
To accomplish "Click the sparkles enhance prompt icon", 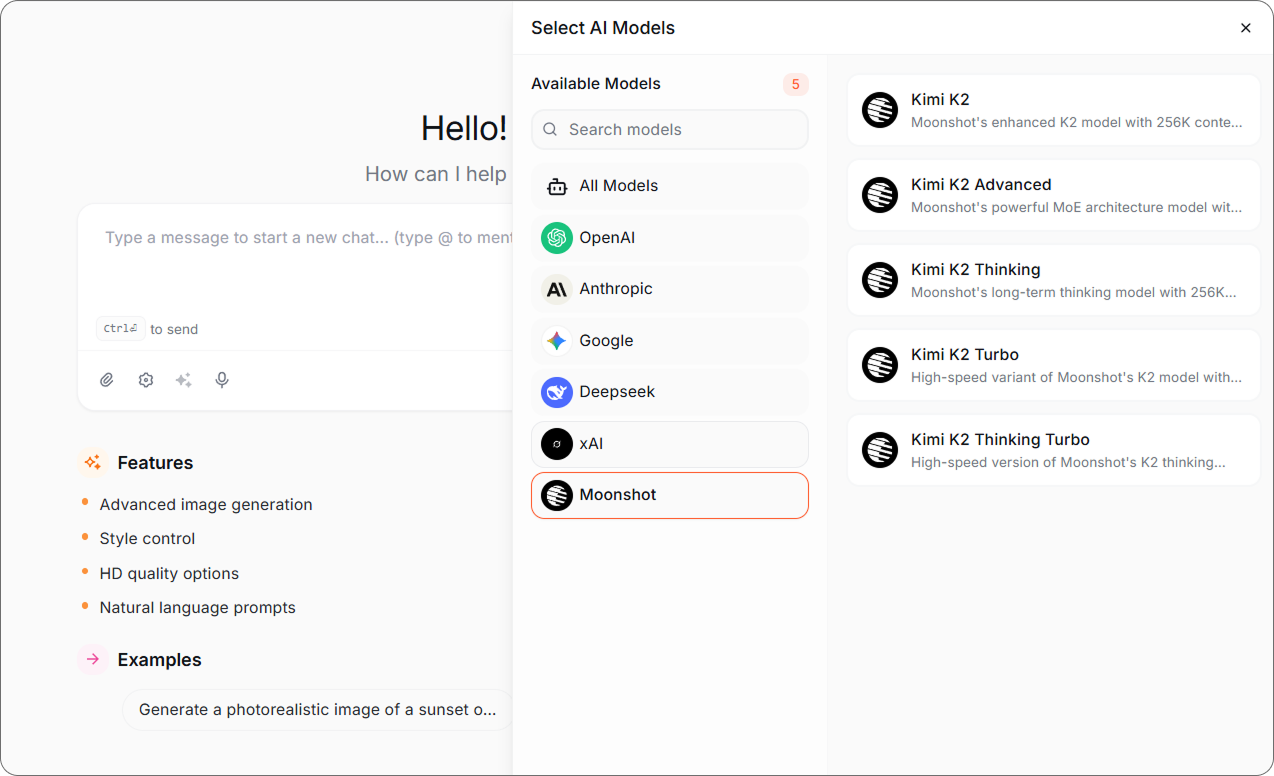I will click(184, 380).
